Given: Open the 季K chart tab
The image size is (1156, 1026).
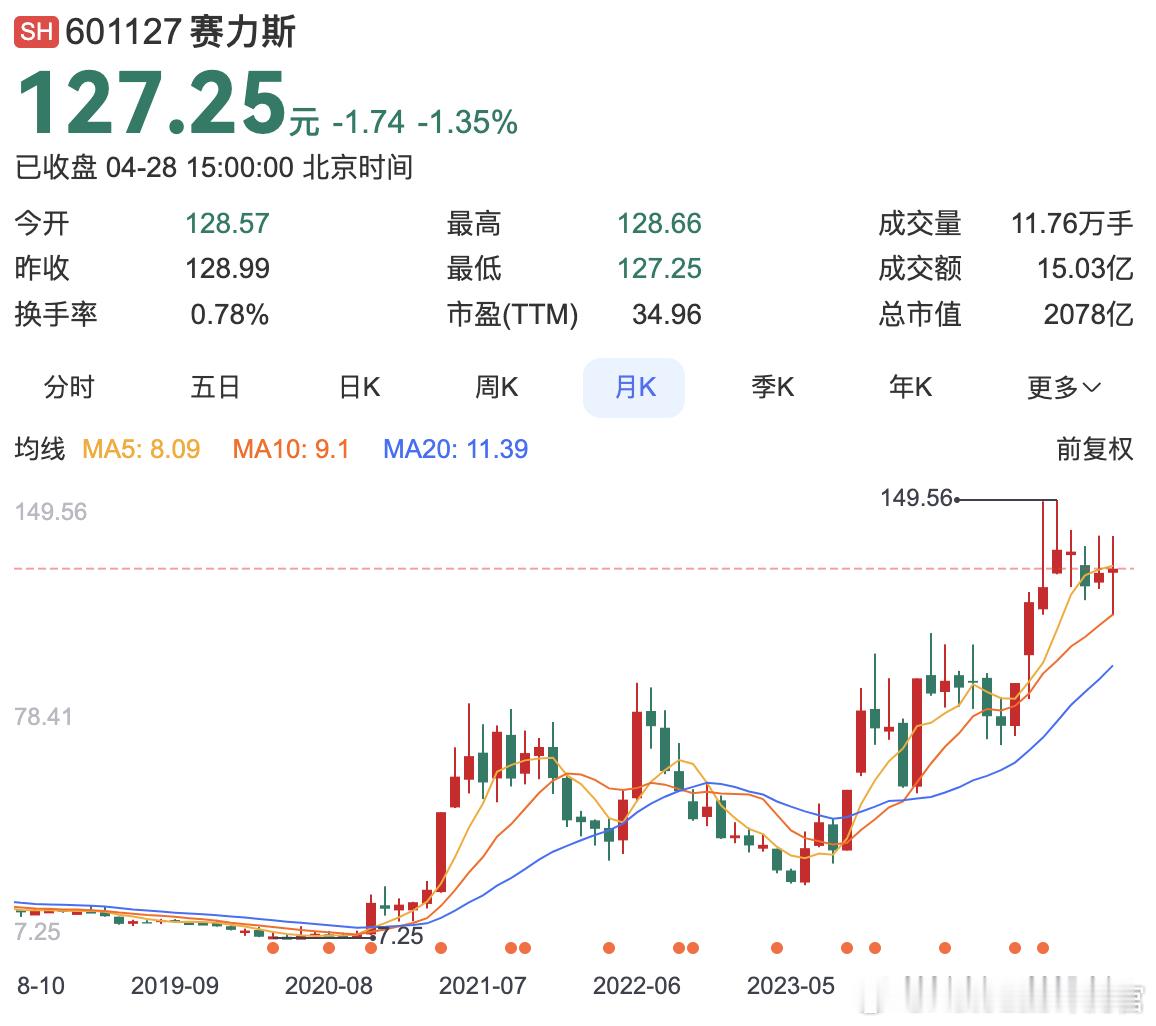Looking at the screenshot, I should point(773,387).
